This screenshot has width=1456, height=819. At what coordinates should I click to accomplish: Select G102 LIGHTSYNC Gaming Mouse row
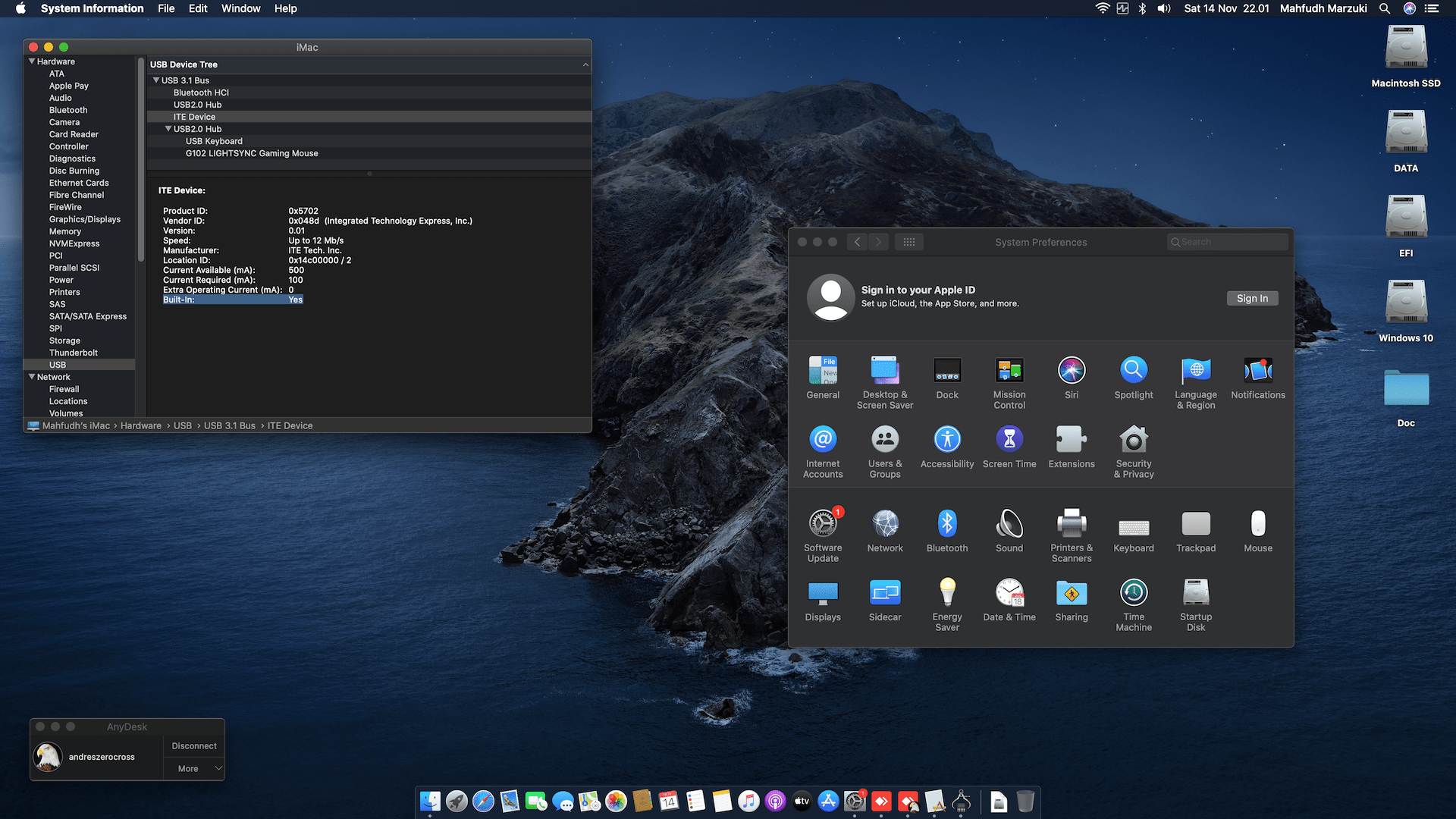[369, 153]
